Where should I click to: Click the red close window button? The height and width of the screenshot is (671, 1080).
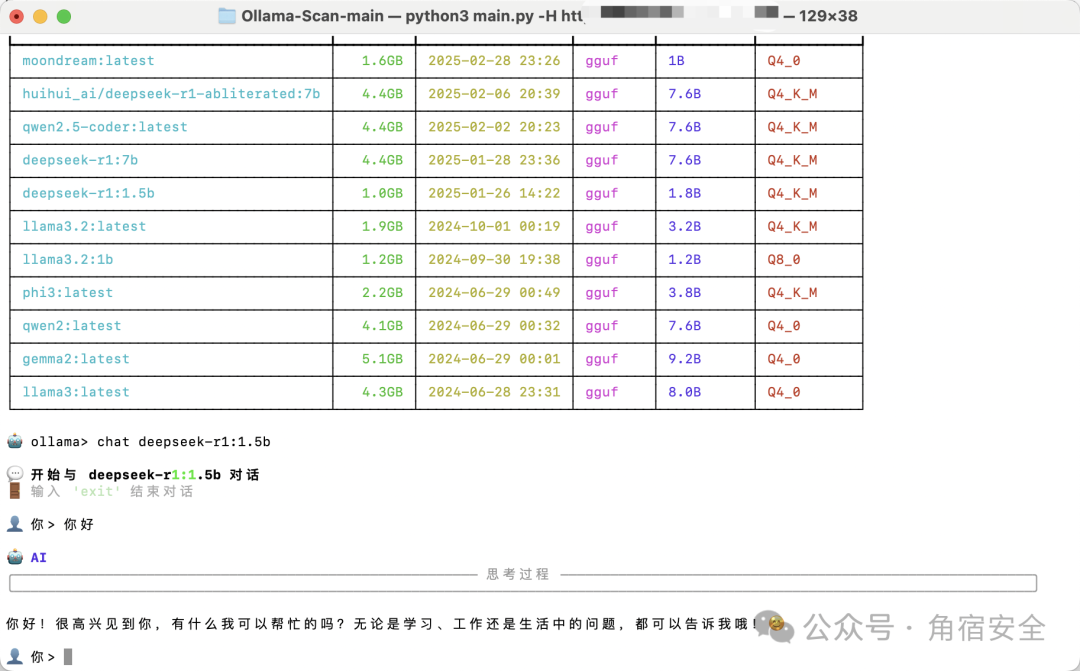(x=17, y=17)
